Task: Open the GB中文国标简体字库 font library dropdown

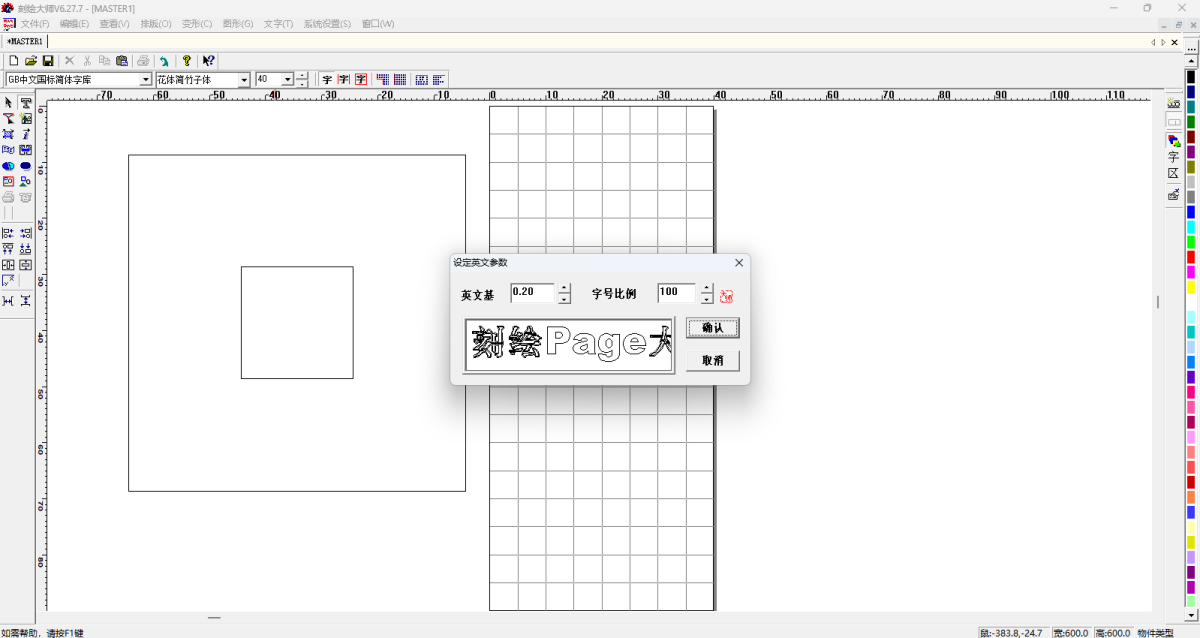Action: click(x=145, y=80)
